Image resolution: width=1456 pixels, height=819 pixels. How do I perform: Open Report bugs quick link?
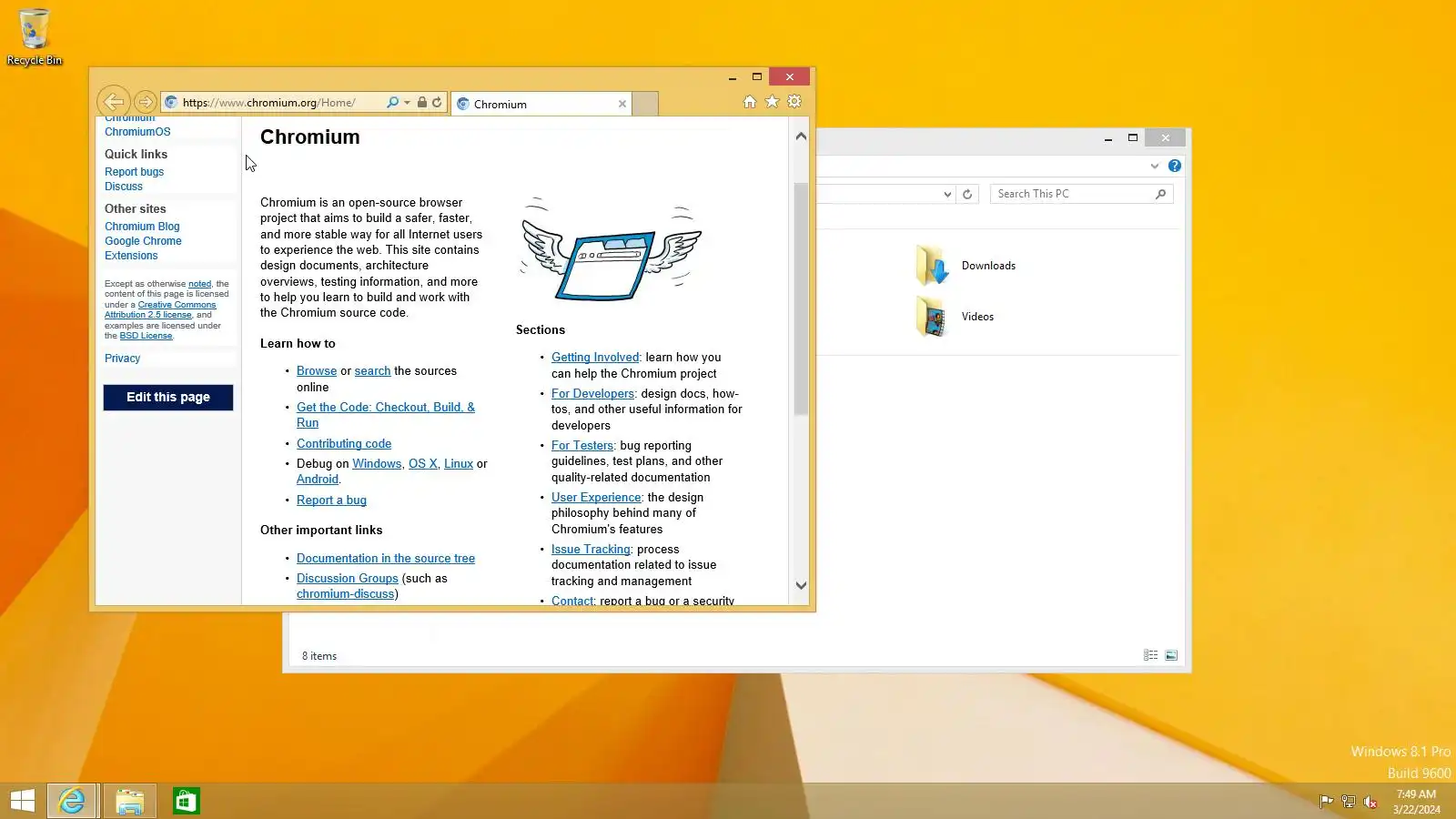pos(135,172)
